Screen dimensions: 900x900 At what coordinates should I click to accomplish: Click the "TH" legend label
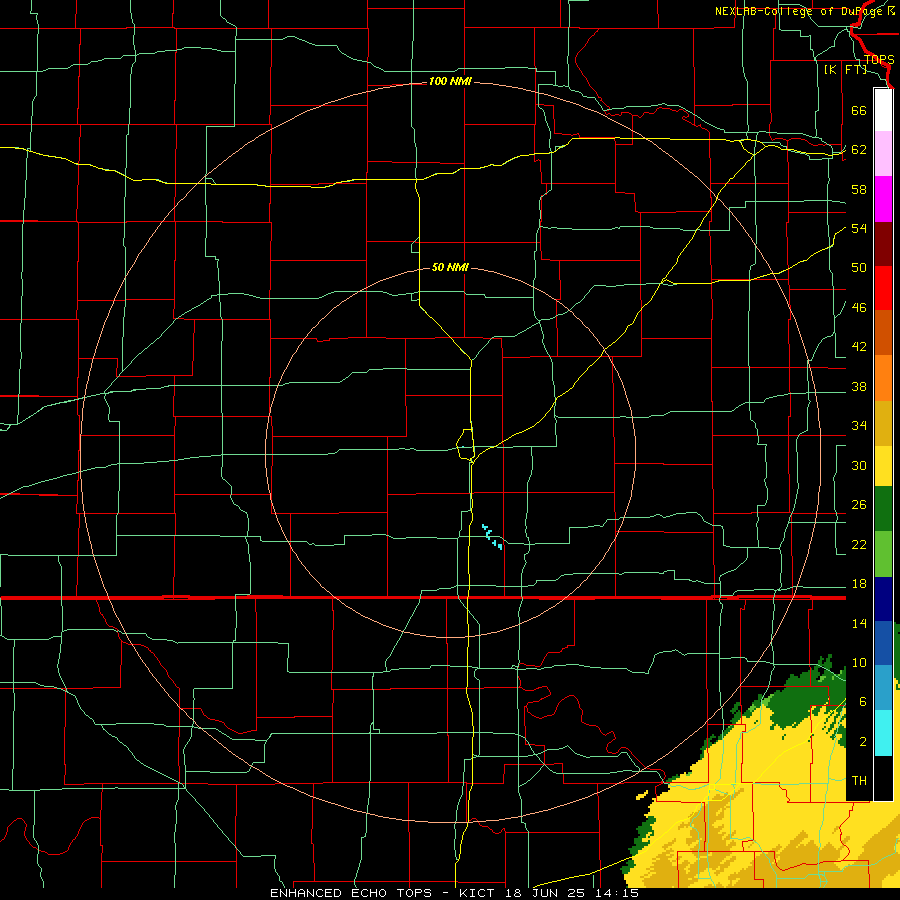pos(859,781)
